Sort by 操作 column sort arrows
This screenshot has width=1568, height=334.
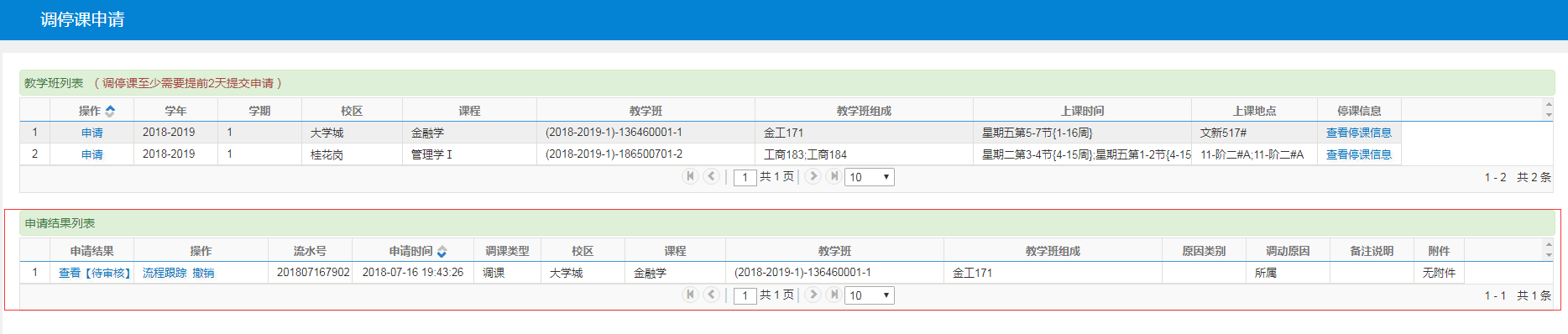pos(110,111)
